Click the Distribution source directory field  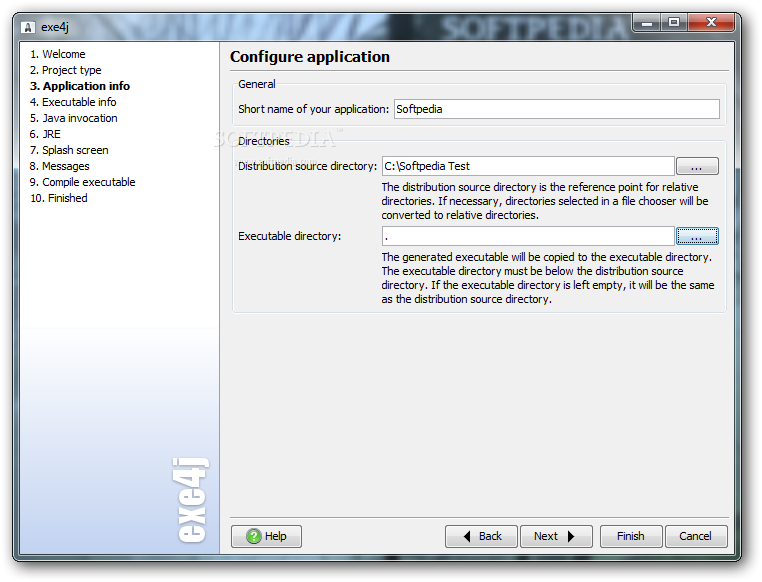pos(528,166)
